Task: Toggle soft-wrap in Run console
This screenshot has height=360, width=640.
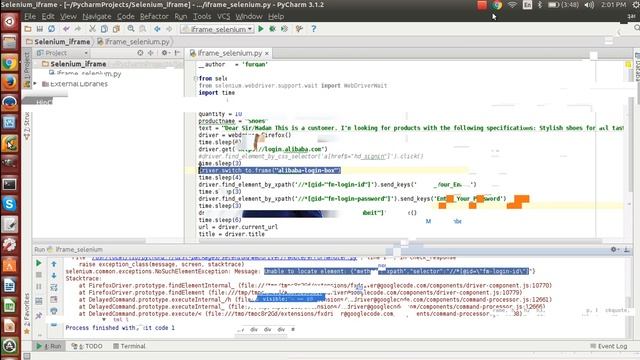Action: pyautogui.click(x=54, y=287)
